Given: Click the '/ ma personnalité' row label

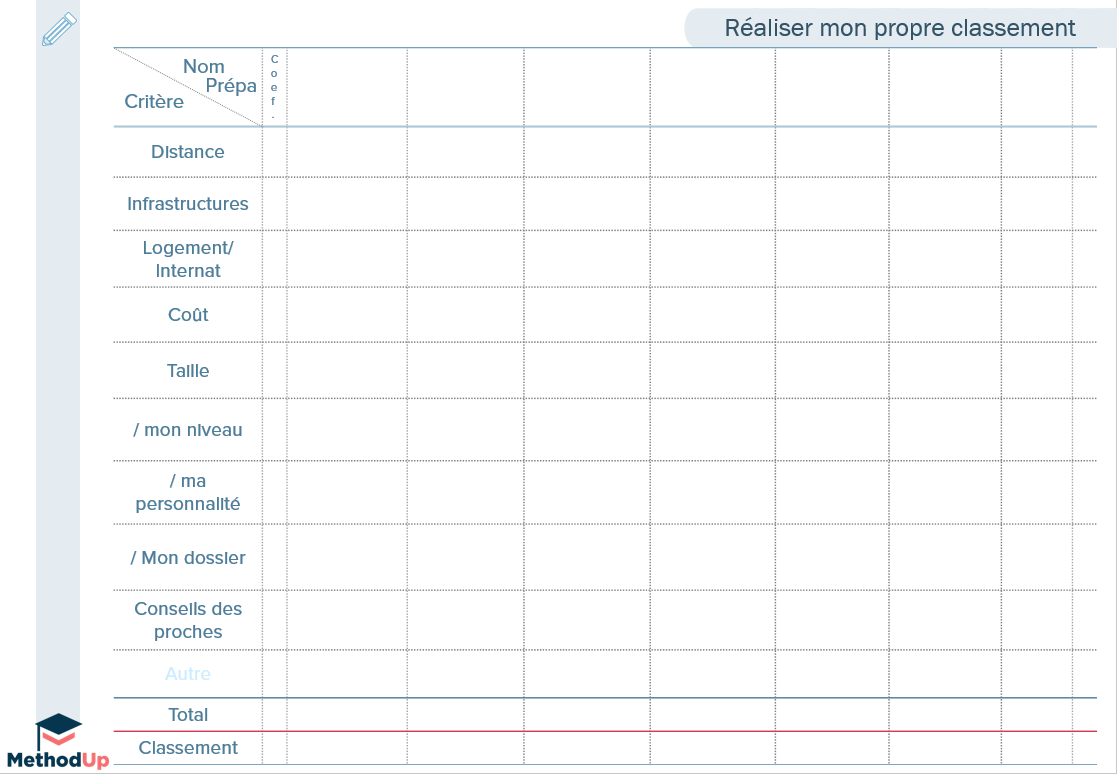Looking at the screenshot, I should pyautogui.click(x=187, y=492).
